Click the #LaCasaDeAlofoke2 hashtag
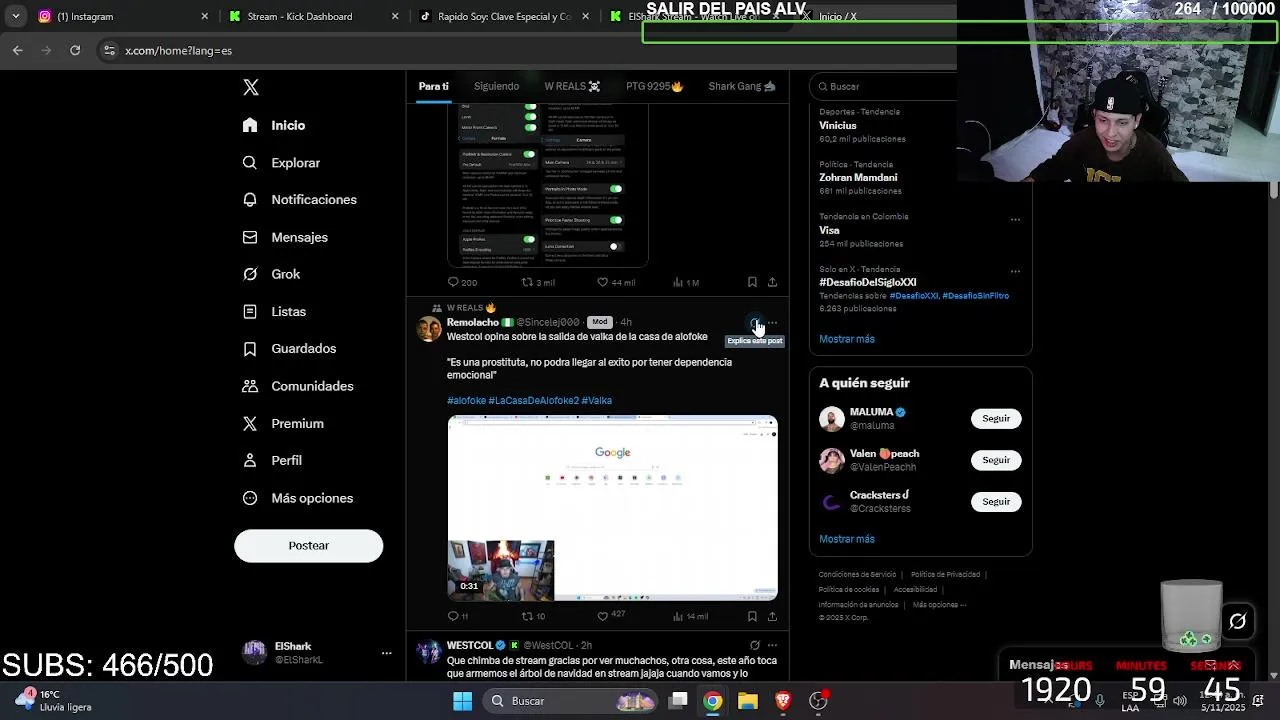The height and width of the screenshot is (720, 1280). (534, 400)
